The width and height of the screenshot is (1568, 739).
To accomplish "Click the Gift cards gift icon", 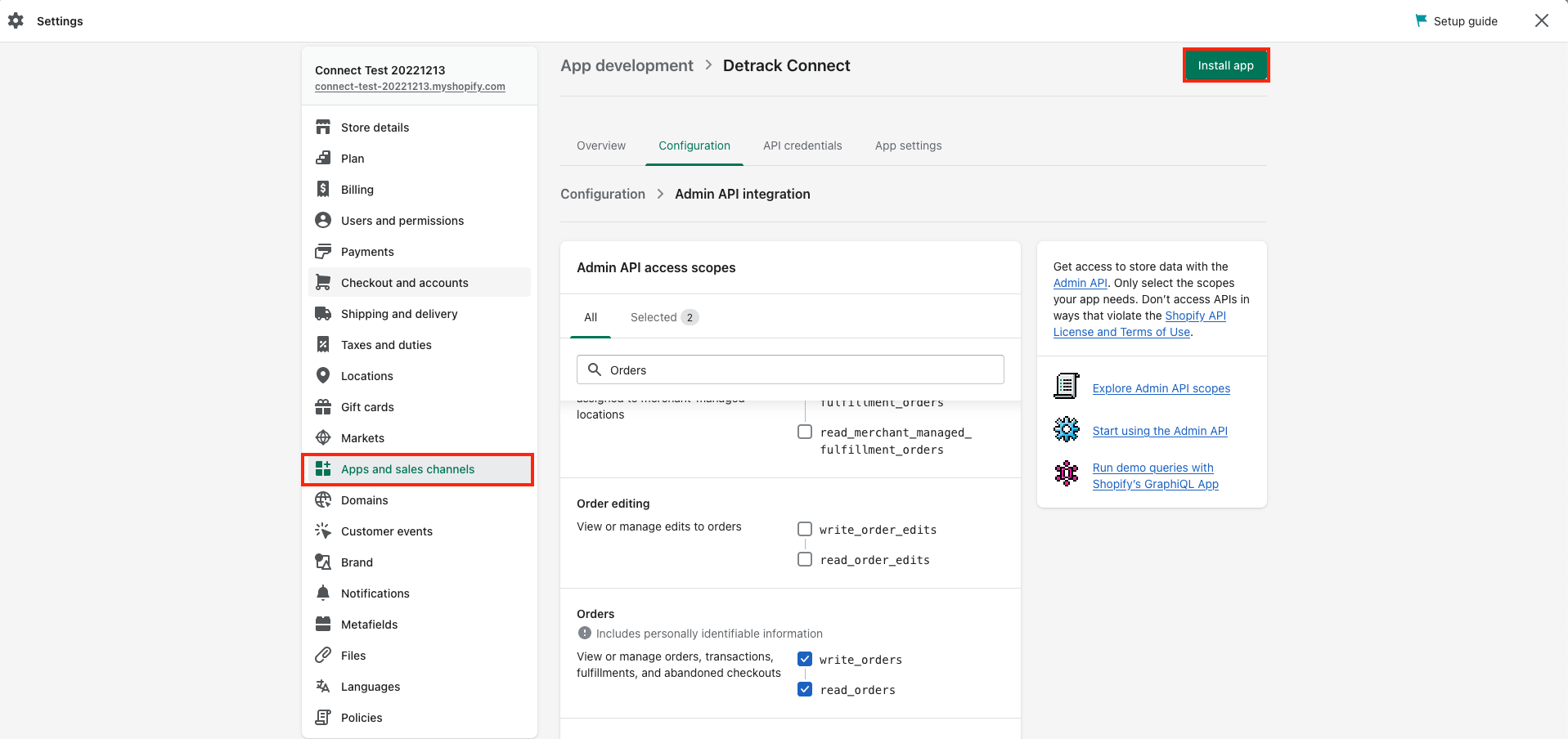I will click(x=323, y=407).
